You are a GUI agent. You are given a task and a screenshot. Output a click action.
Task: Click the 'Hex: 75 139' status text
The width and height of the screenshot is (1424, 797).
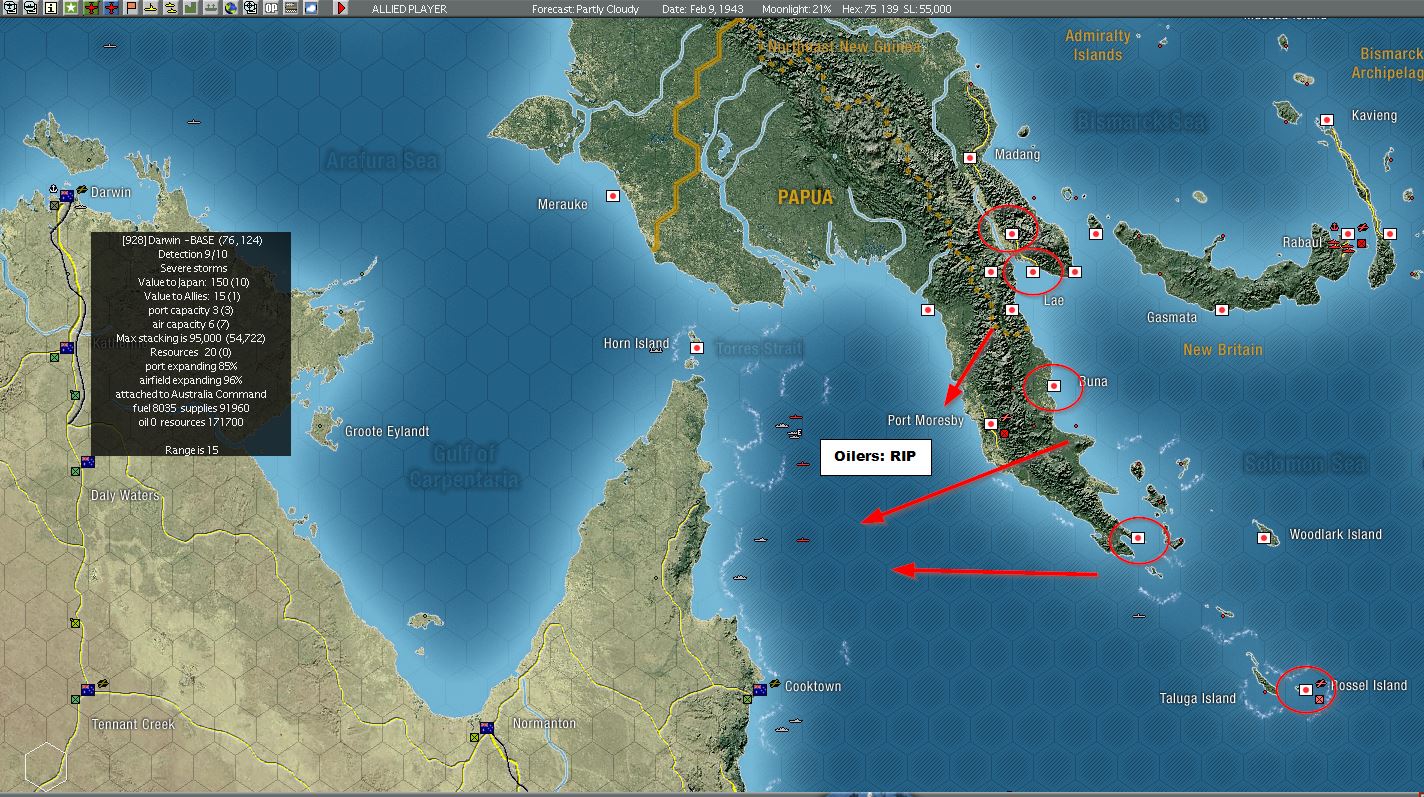coord(869,9)
